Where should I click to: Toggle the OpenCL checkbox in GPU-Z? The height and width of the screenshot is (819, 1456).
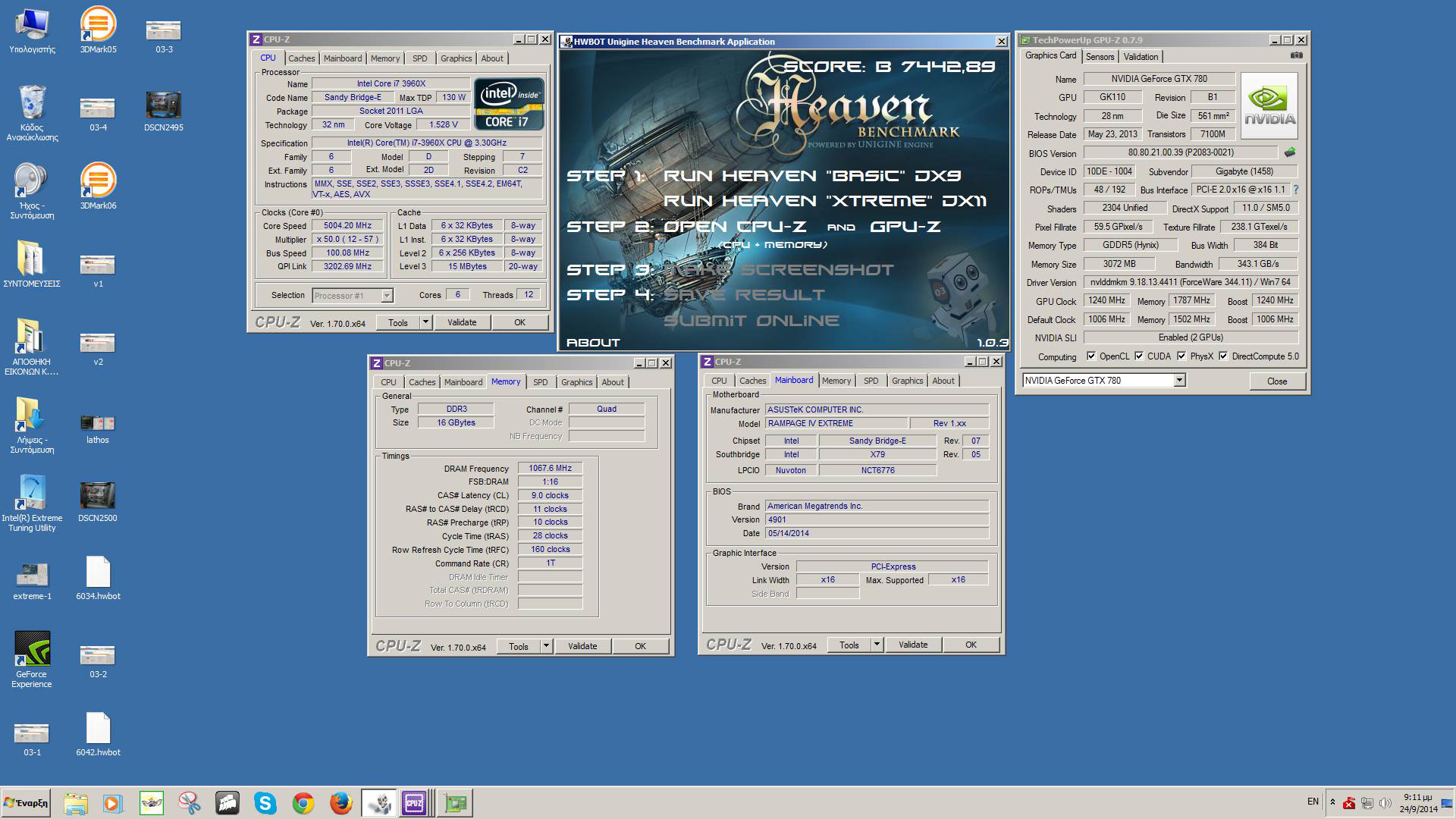(1090, 356)
